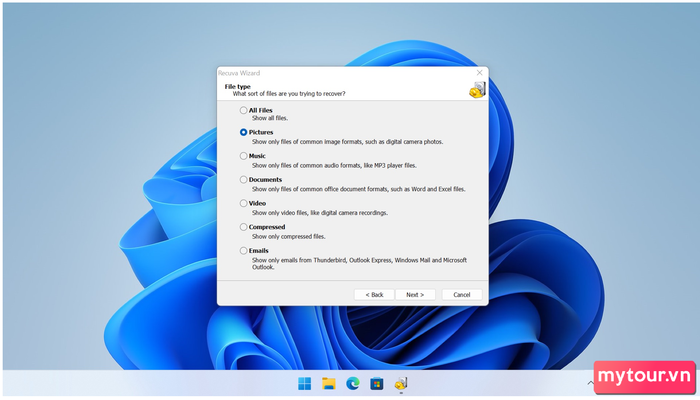Click "What sort of files" question text

289,94
